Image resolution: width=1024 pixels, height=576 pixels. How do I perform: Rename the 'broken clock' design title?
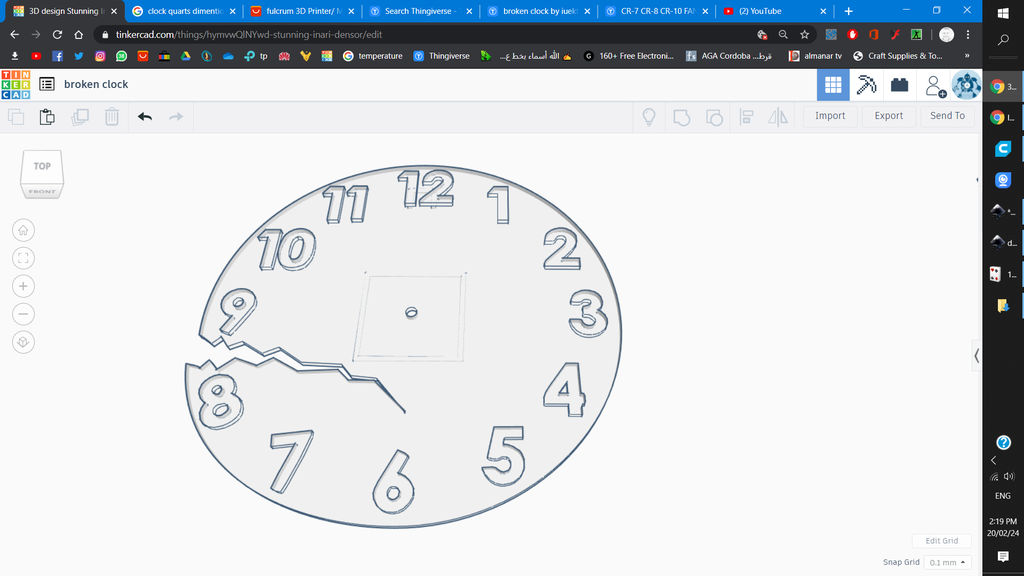coord(96,84)
